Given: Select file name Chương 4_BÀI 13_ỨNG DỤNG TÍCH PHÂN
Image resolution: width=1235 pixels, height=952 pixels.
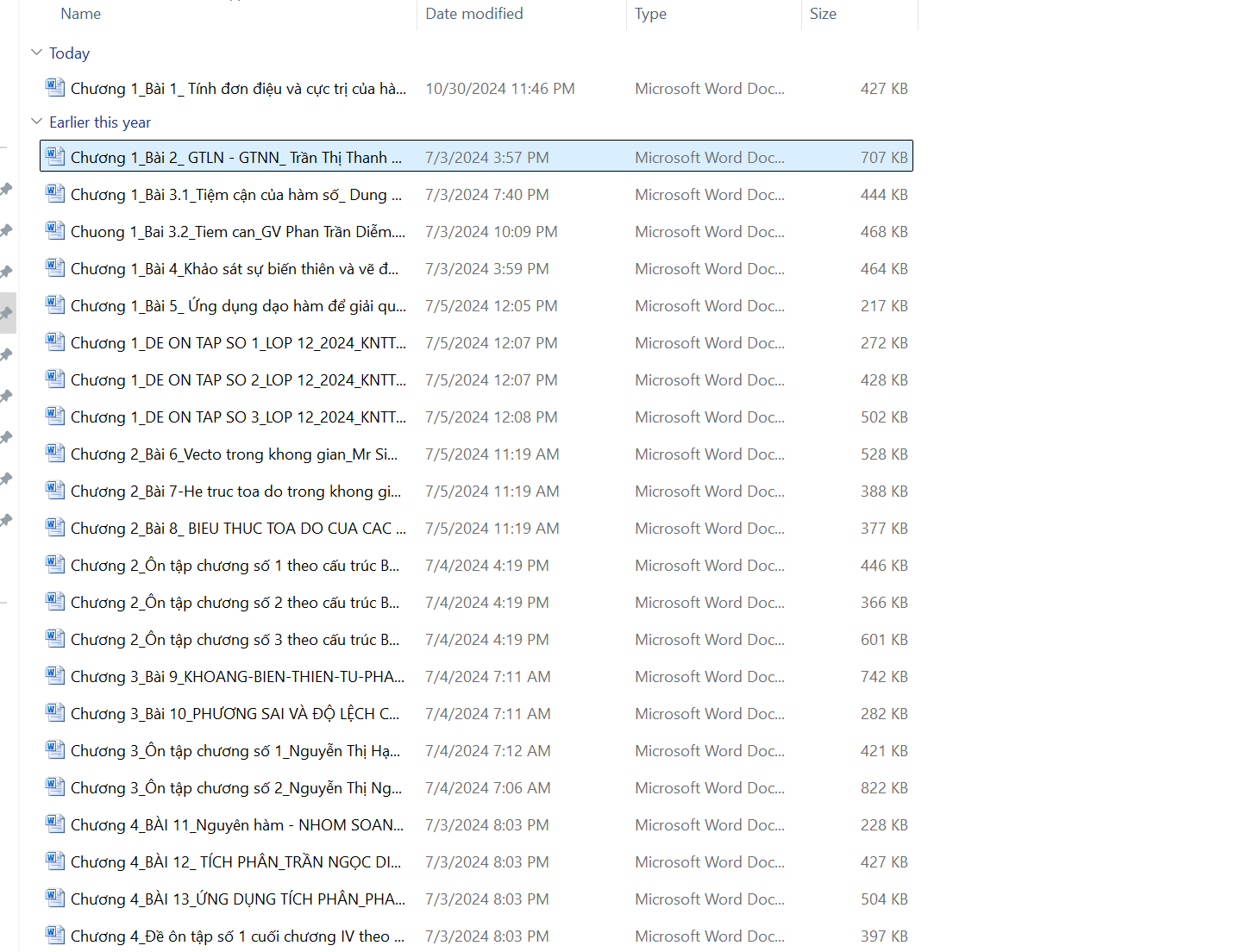Looking at the screenshot, I should tap(238, 899).
